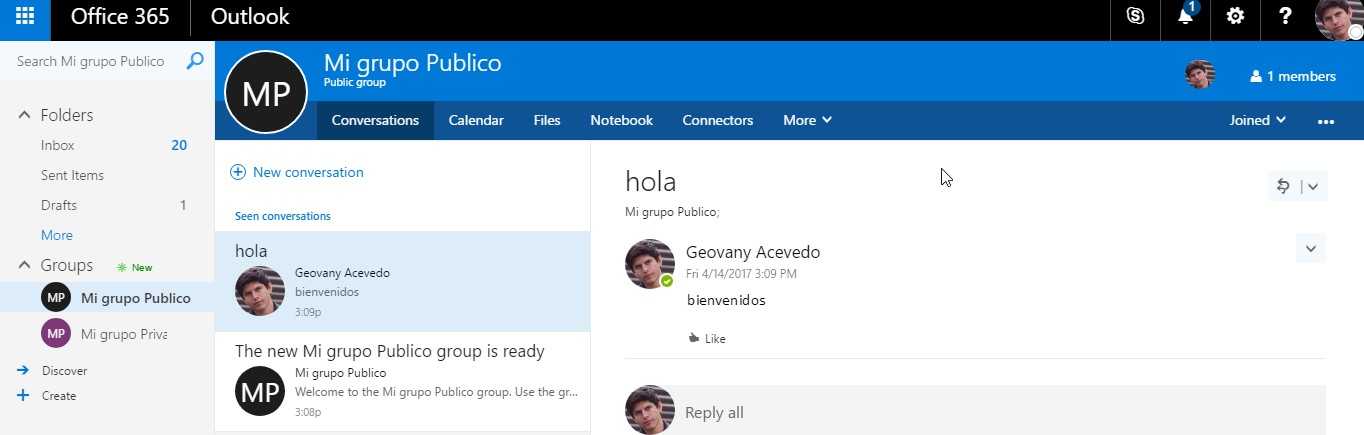The width and height of the screenshot is (1364, 435).
Task: Click Mi grupo Publico group title
Action: (x=412, y=63)
